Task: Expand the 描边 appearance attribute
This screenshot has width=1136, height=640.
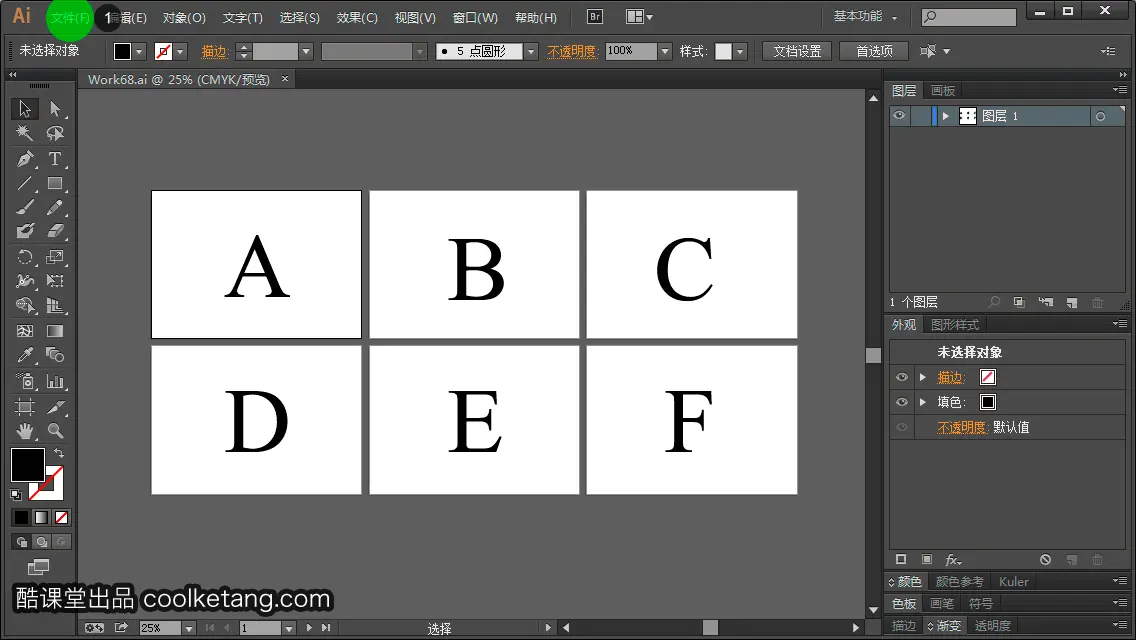Action: (x=923, y=377)
